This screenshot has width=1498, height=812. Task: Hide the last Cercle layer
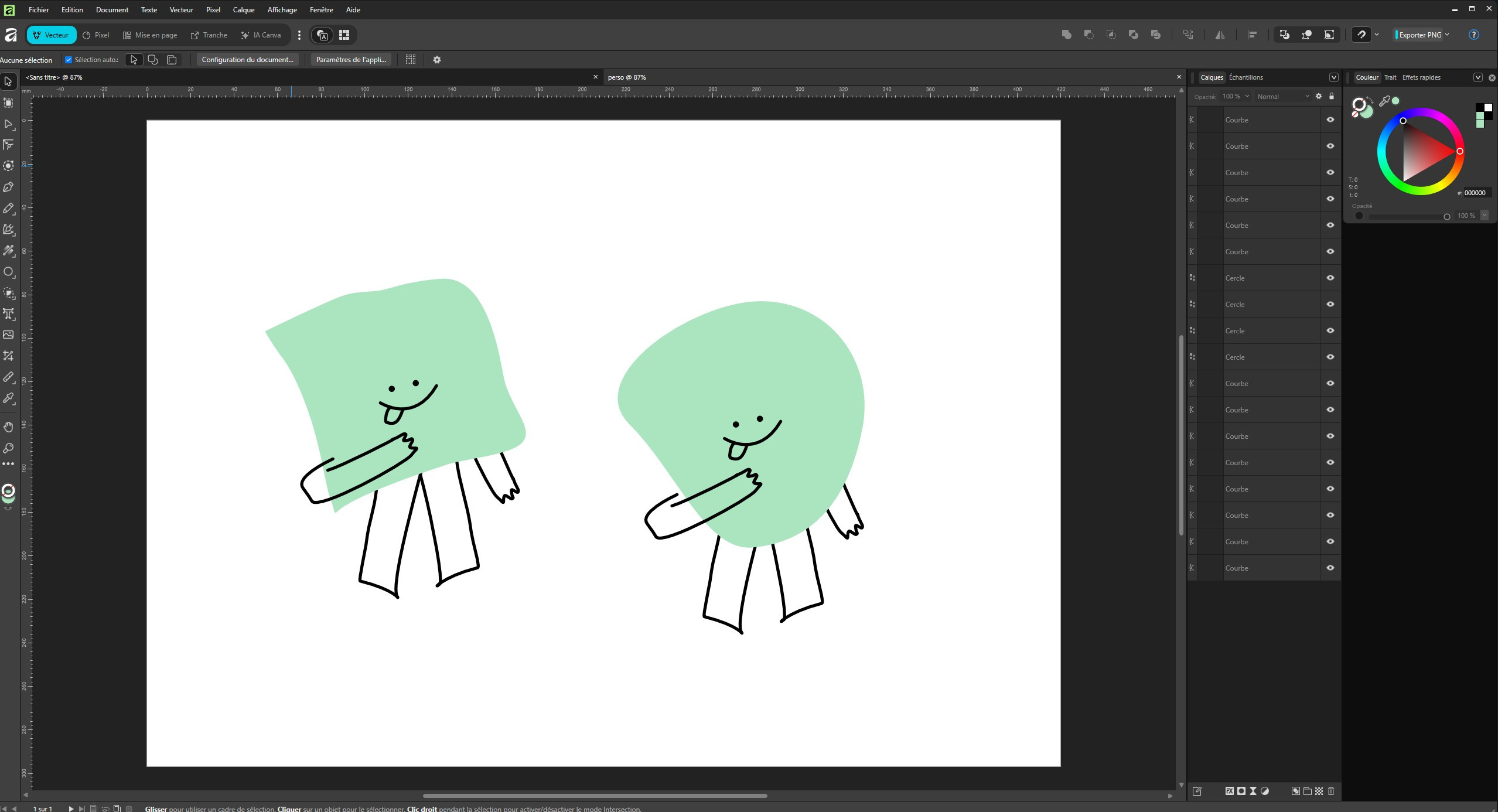[x=1330, y=357]
